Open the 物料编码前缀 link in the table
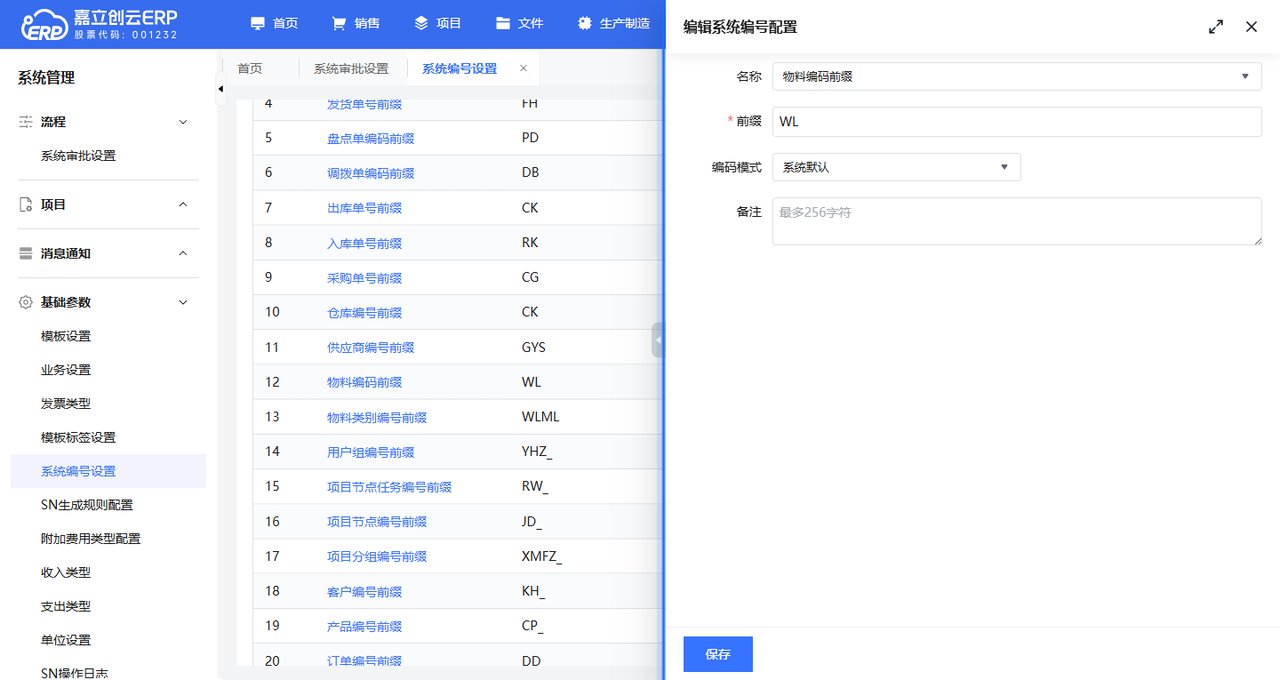 [x=364, y=382]
